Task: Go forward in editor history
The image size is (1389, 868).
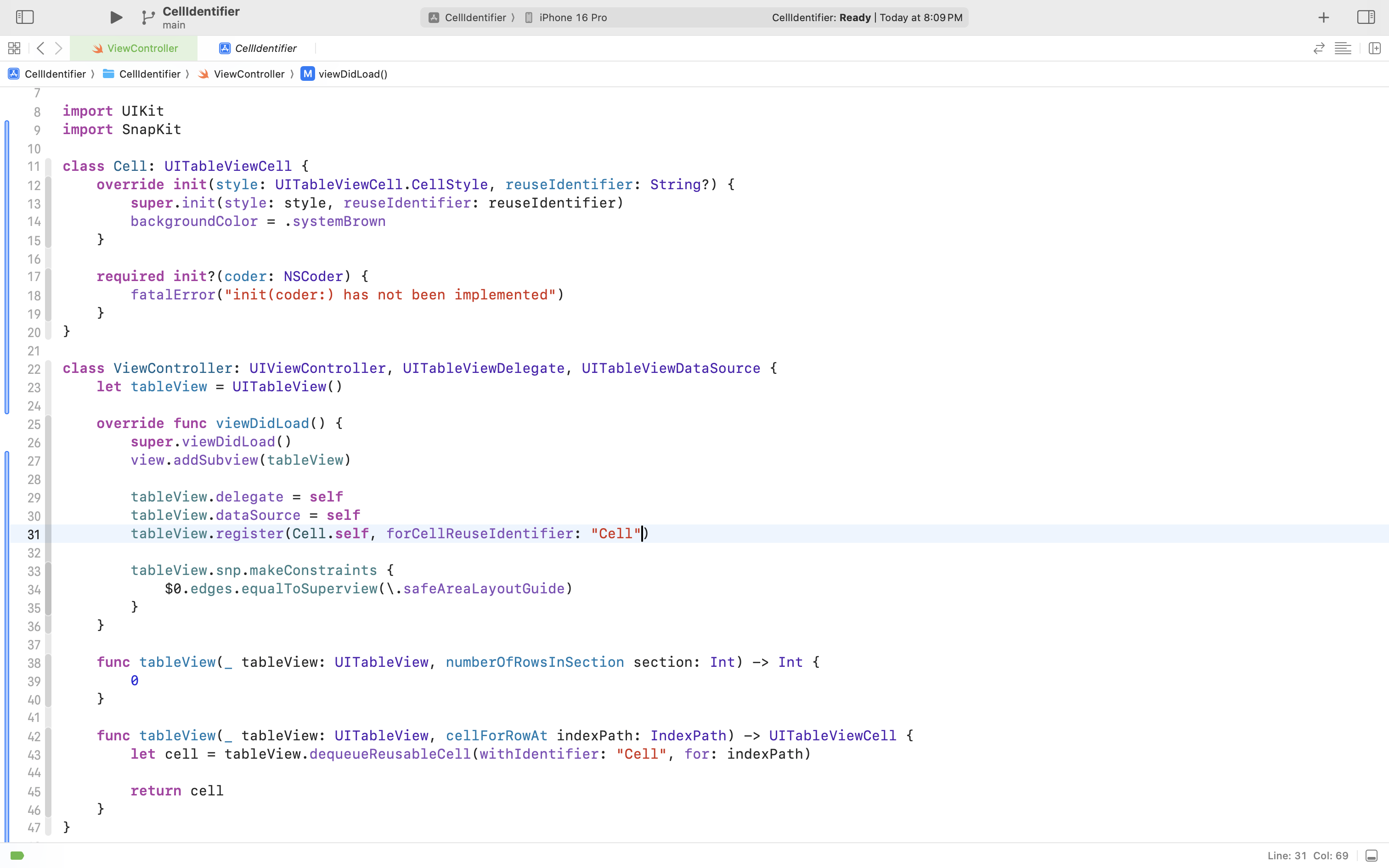Action: coord(58,48)
